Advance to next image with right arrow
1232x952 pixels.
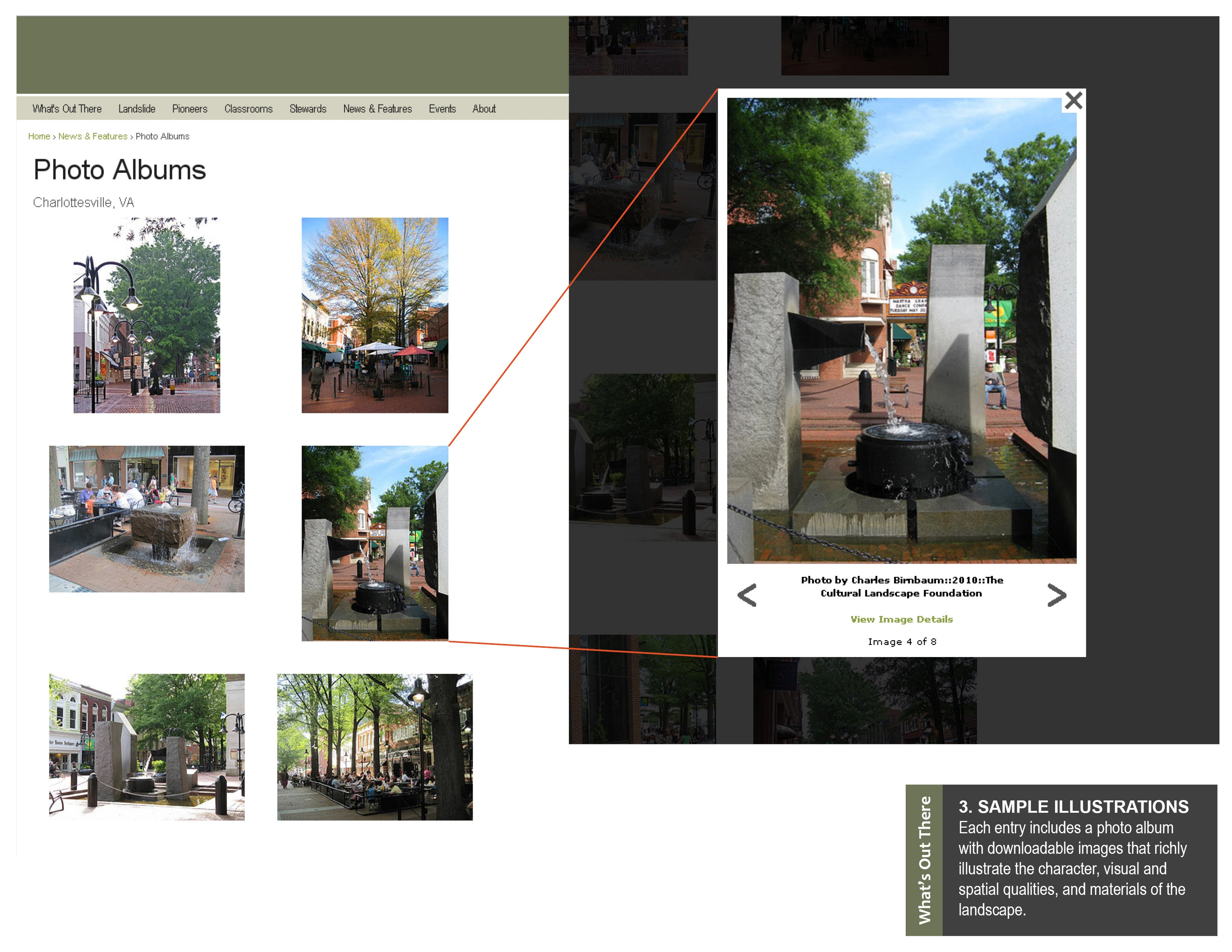click(1057, 595)
